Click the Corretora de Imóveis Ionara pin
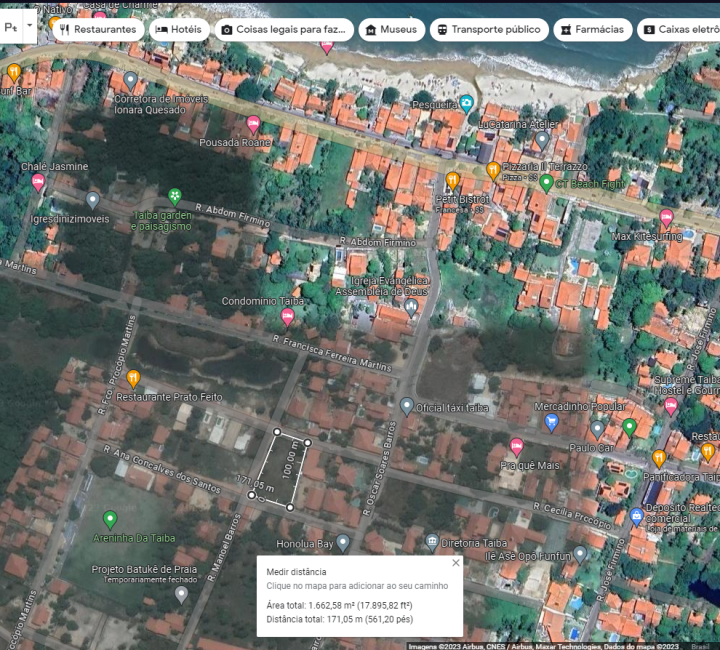720x650 pixels. 130,81
